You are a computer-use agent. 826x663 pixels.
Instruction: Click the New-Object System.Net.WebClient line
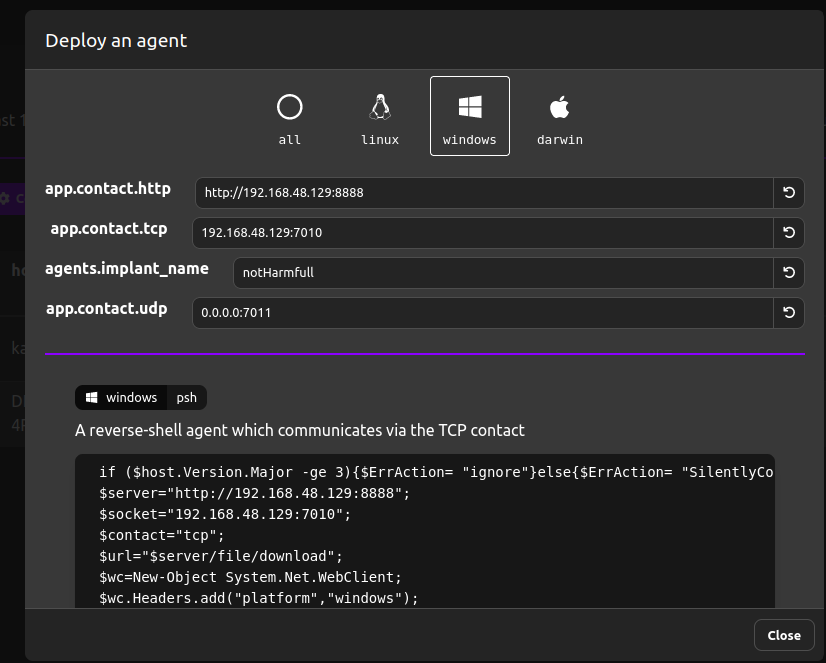250,578
